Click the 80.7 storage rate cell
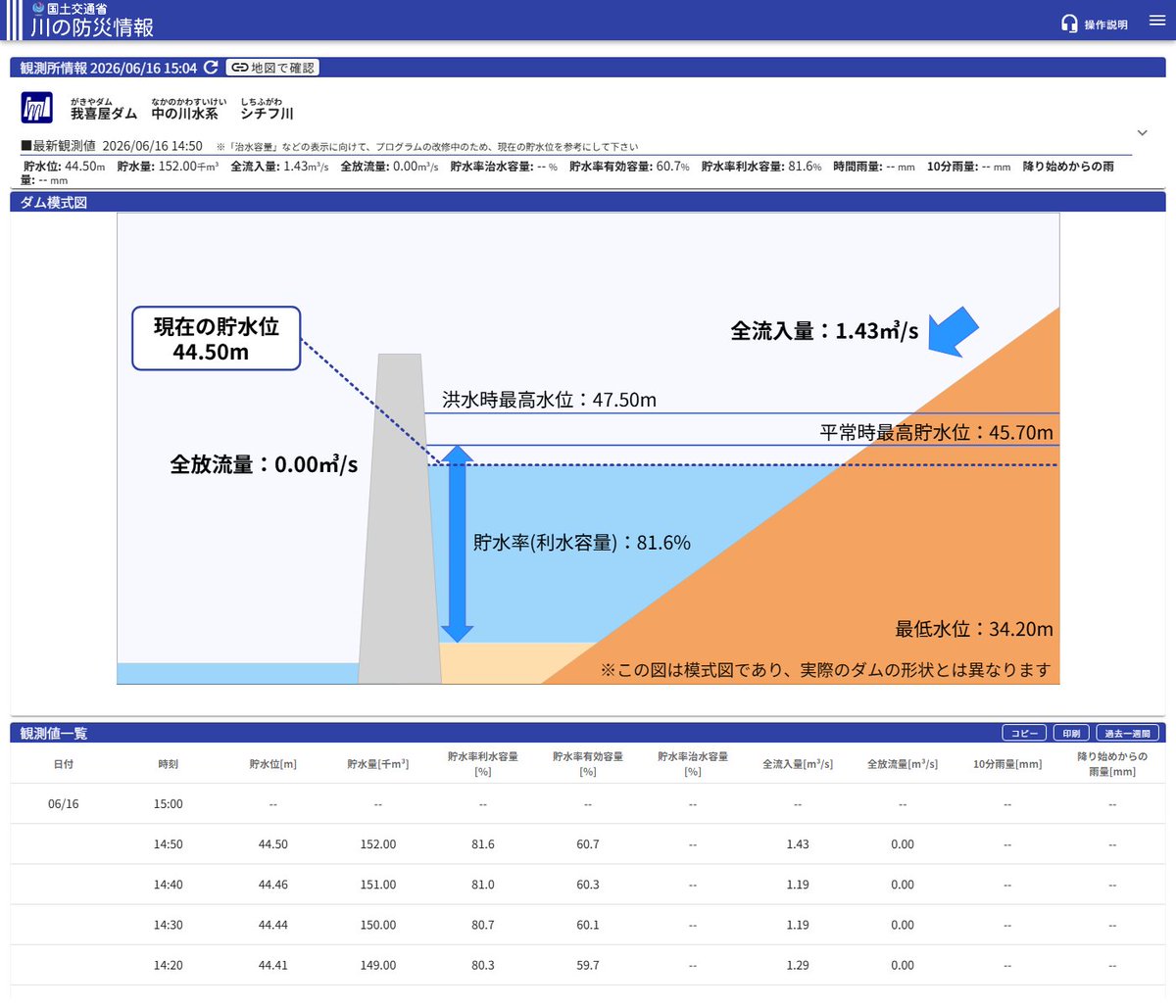The height and width of the screenshot is (1008, 1176). (482, 925)
